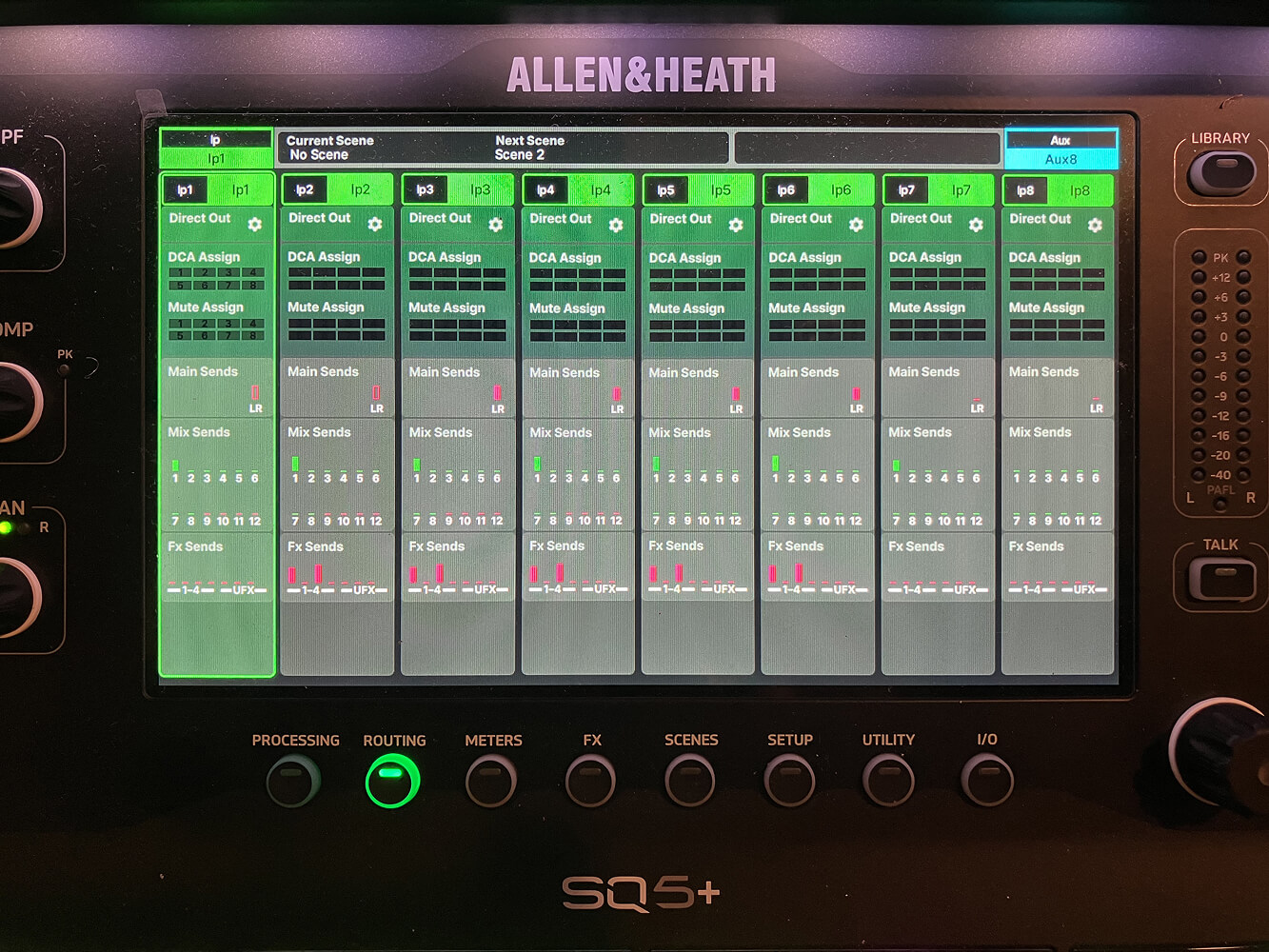This screenshot has height=952, width=1269.
Task: Open Direct Out settings gear for Ip4
Action: pos(616,225)
